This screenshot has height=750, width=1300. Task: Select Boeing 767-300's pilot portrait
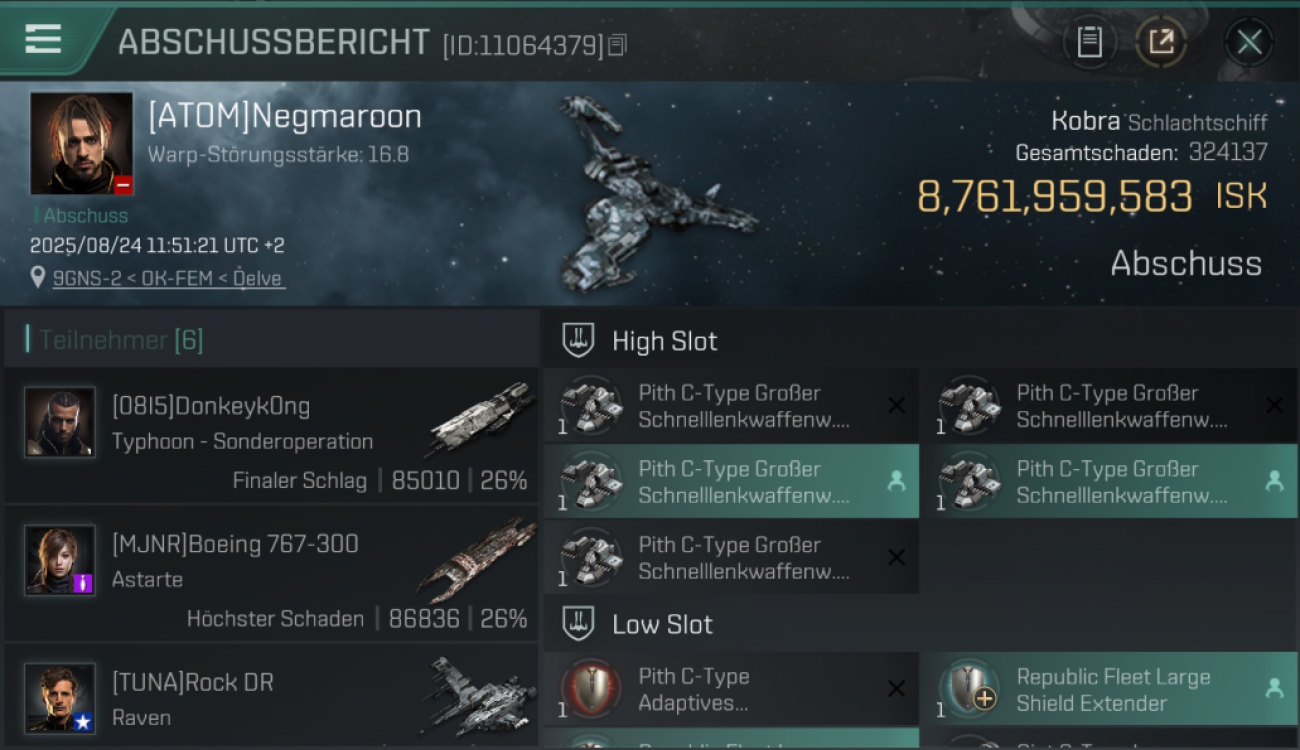pos(60,561)
